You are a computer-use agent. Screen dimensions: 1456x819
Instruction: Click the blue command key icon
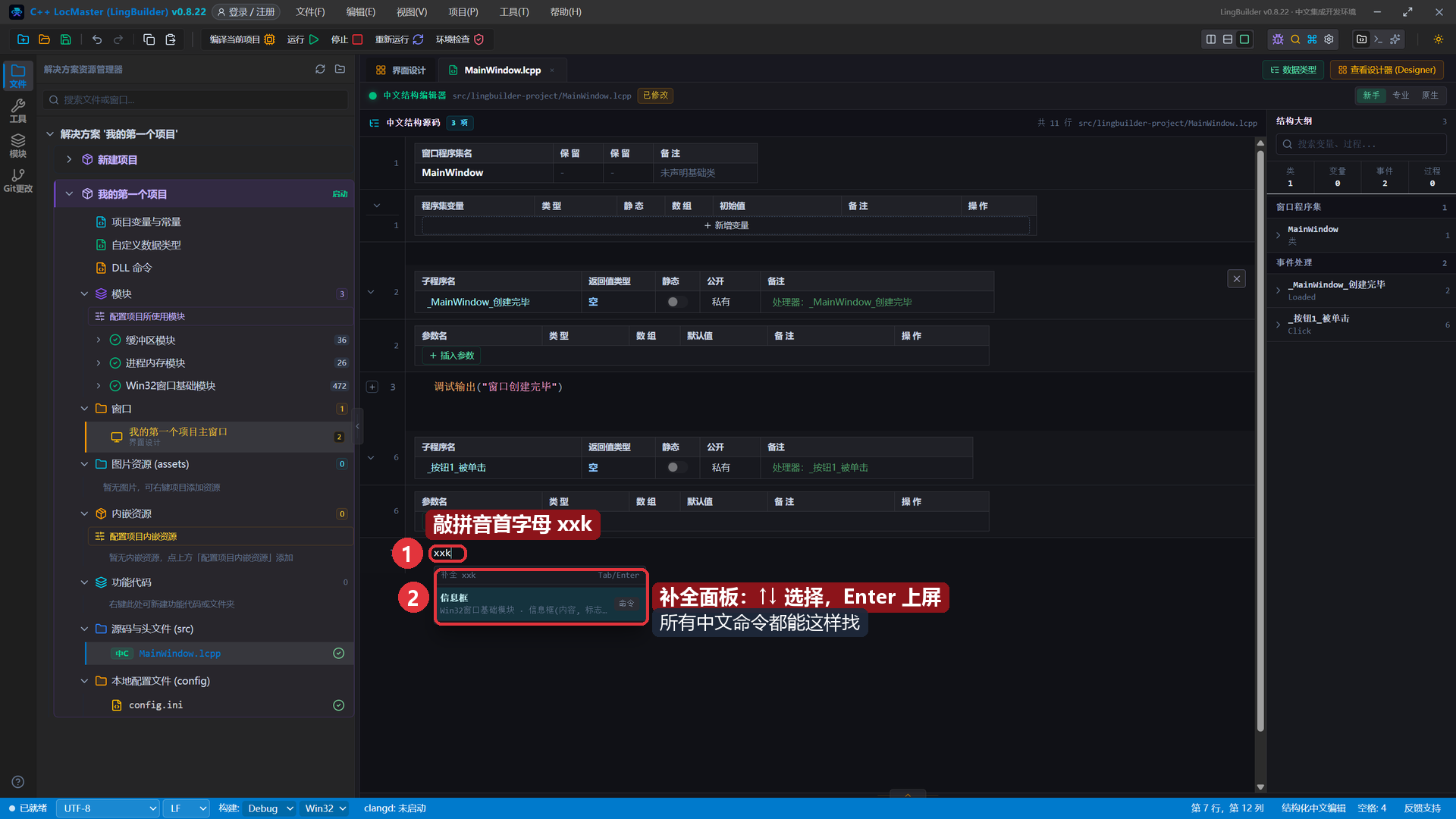pyautogui.click(x=1312, y=39)
